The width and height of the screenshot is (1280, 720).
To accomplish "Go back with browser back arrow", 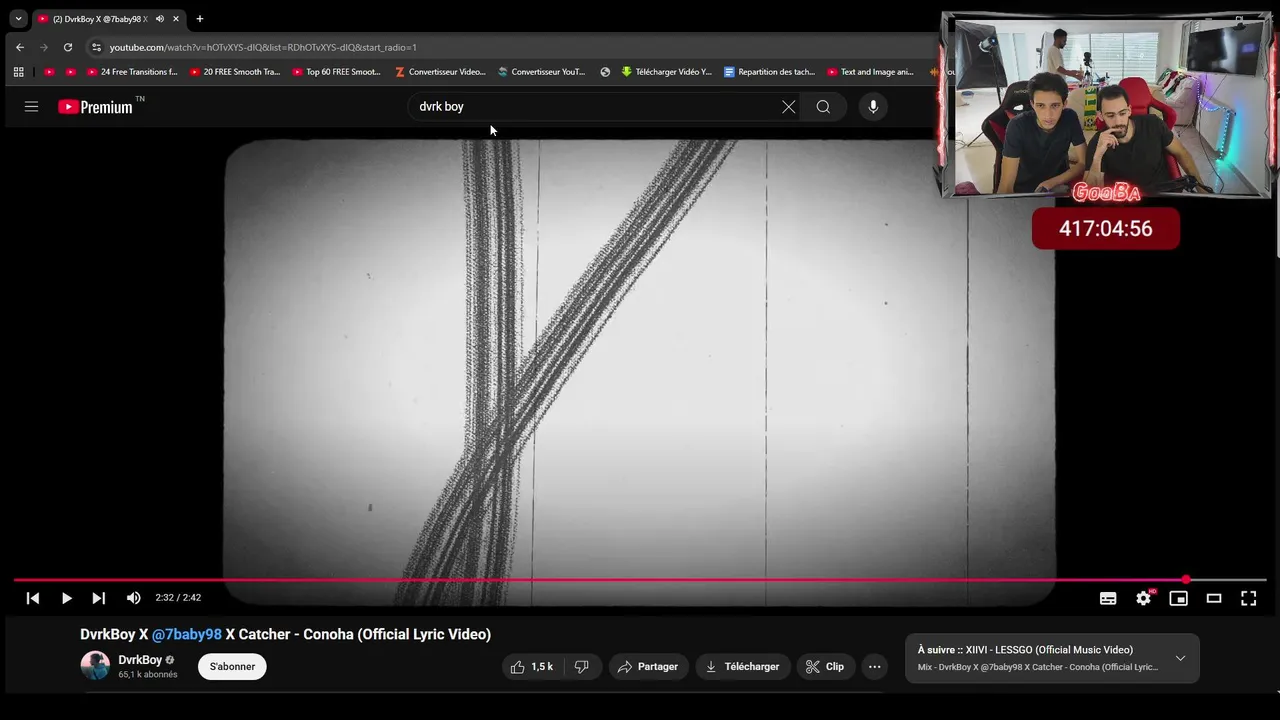I will point(19,47).
